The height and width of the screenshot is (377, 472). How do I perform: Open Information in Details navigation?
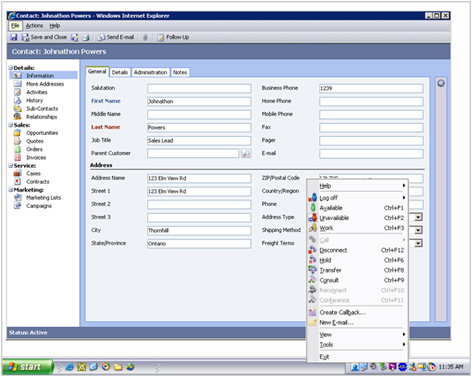[x=40, y=76]
